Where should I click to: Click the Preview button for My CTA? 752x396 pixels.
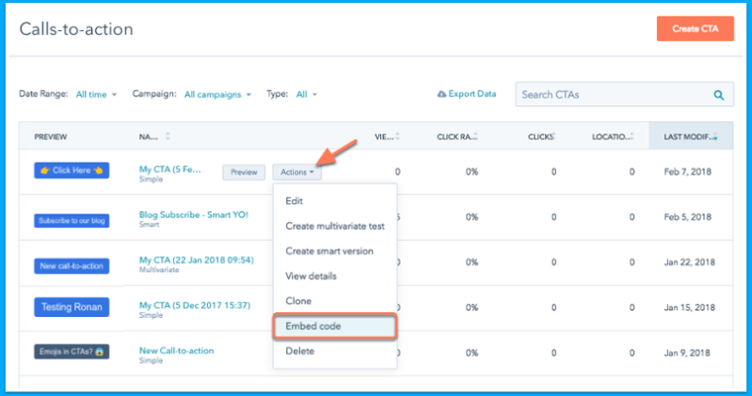(244, 172)
